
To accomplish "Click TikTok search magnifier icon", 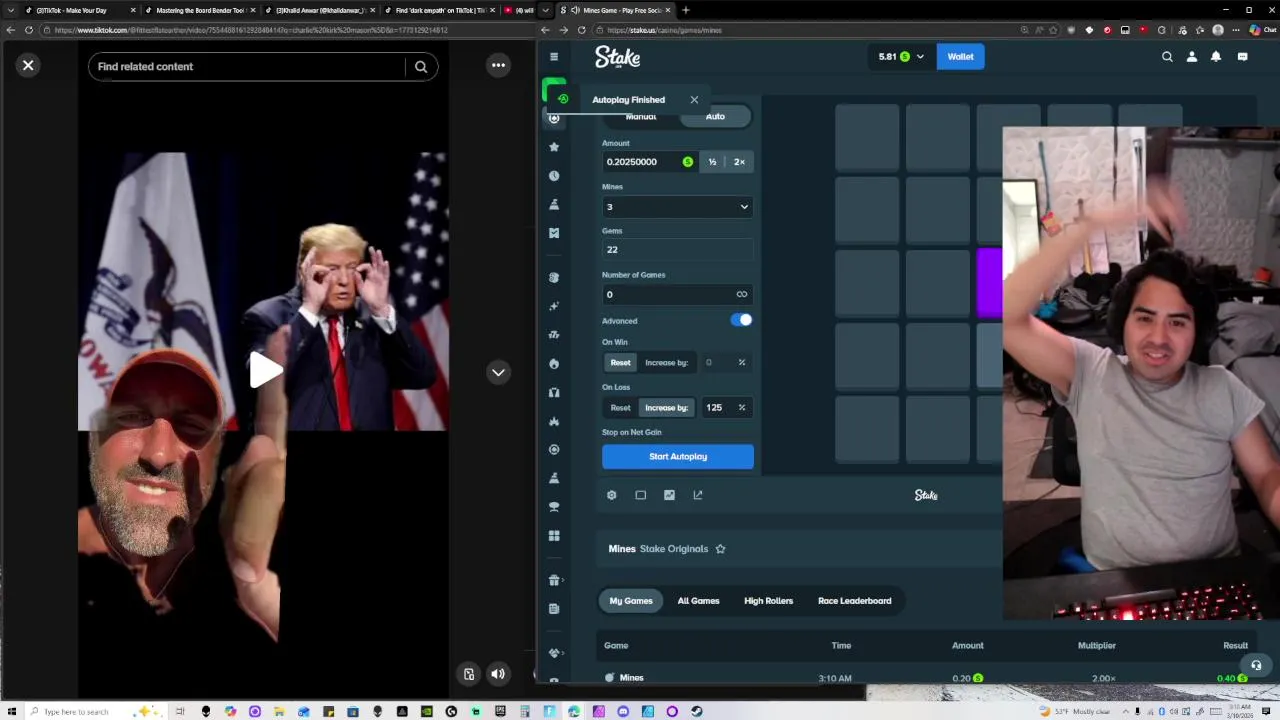I will tap(421, 67).
